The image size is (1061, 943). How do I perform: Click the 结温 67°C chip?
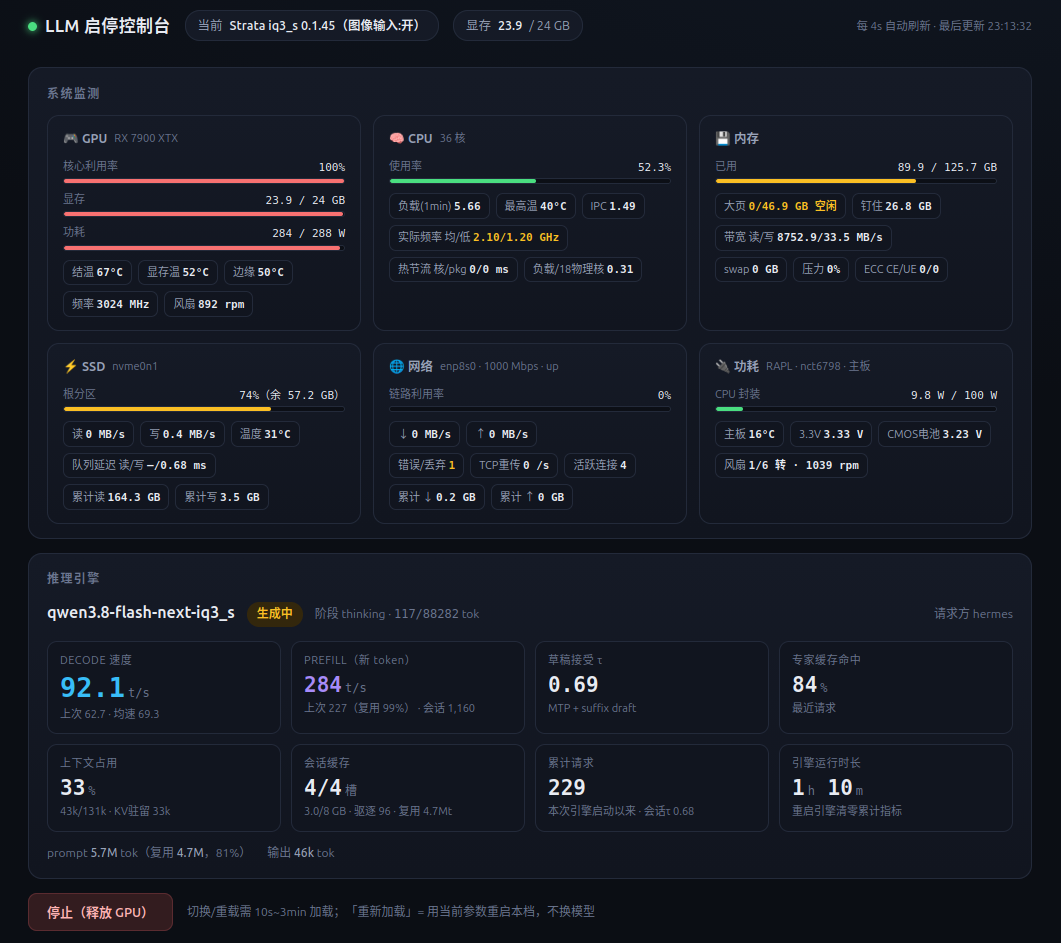[97, 272]
